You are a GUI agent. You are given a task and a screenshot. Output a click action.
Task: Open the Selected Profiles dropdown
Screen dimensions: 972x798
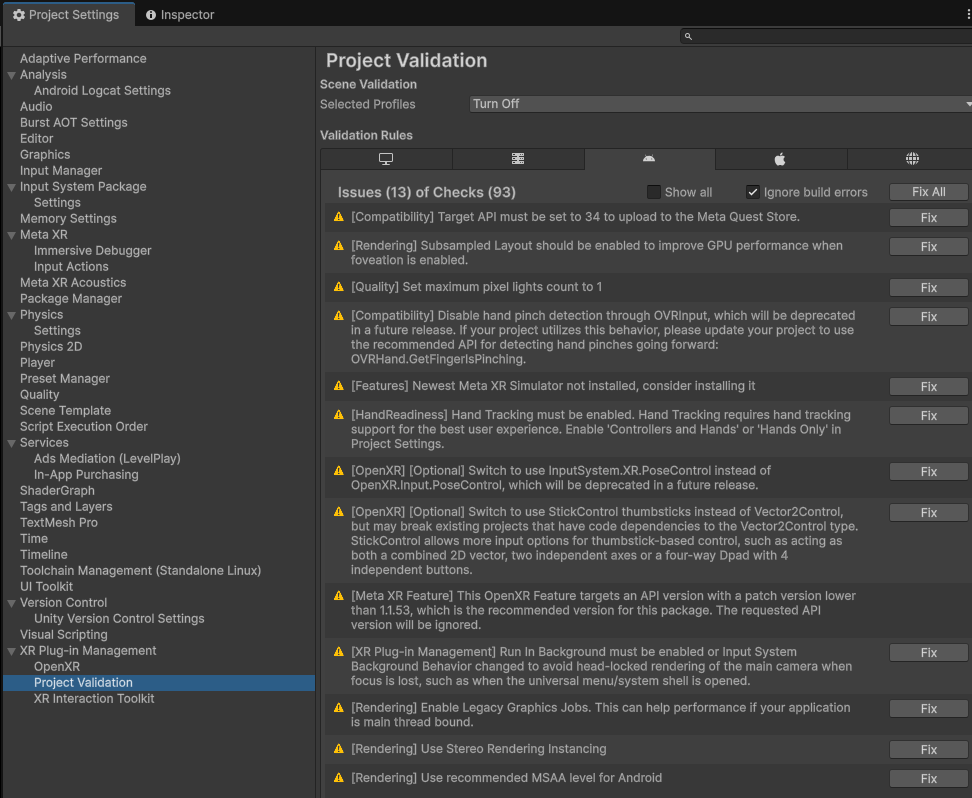(x=720, y=104)
